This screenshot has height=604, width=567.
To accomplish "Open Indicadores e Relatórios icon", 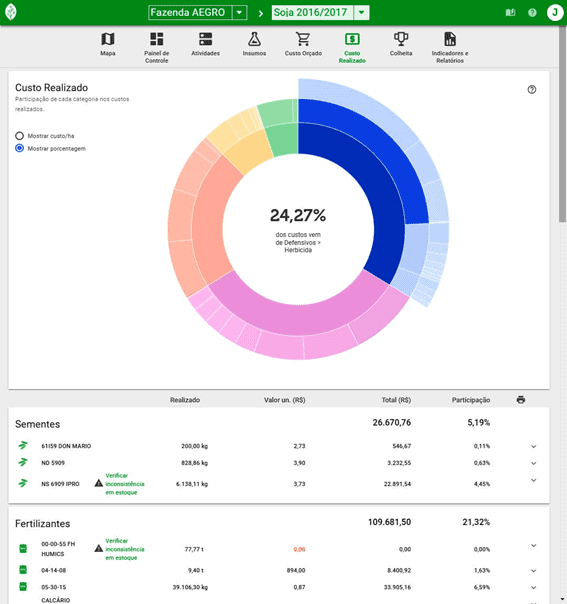I will coord(450,39).
